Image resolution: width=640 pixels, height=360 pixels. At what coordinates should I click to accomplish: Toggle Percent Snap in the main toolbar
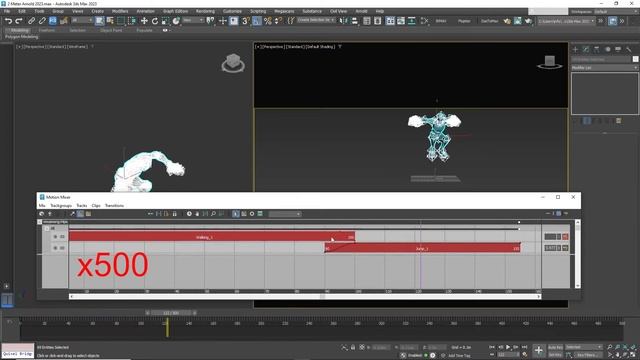268,21
